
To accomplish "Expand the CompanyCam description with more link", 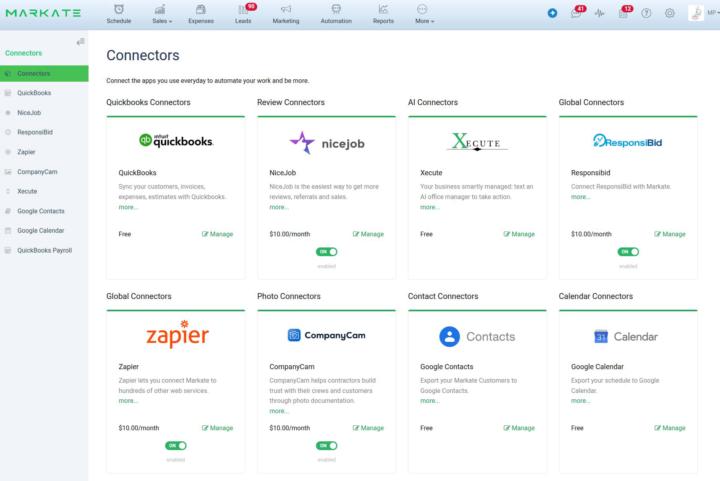I will (x=278, y=411).
